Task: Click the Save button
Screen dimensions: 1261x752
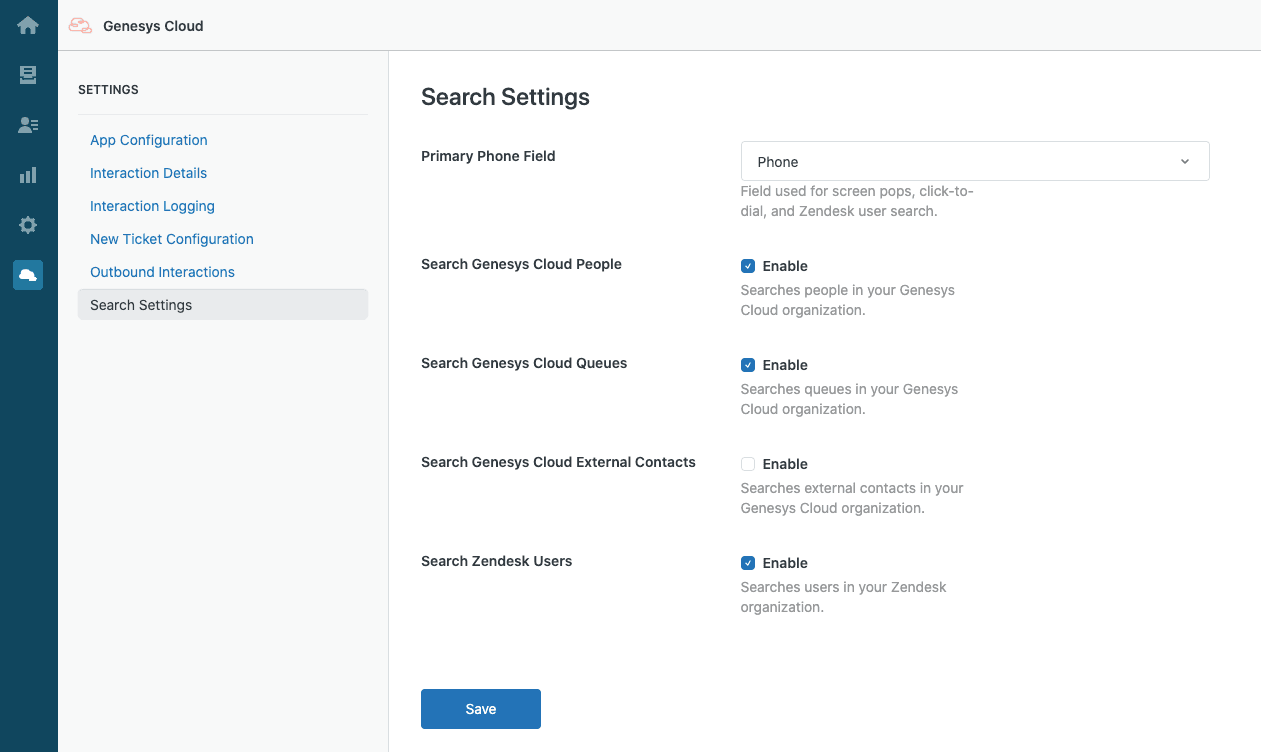Action: 480,708
